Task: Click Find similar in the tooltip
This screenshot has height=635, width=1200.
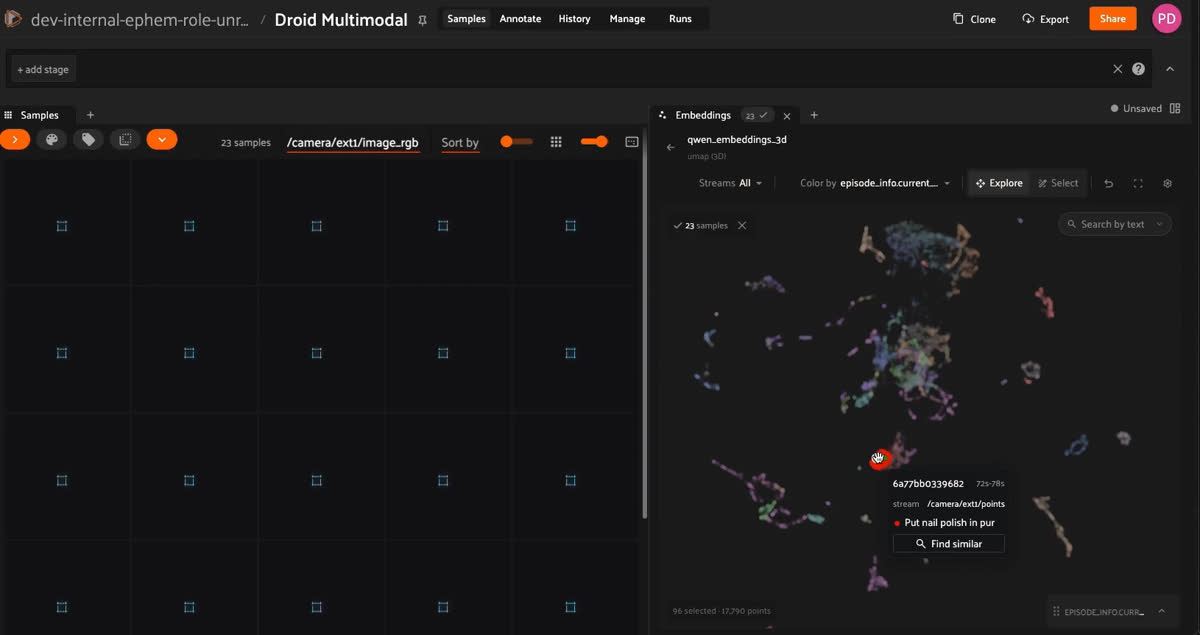Action: 949,544
